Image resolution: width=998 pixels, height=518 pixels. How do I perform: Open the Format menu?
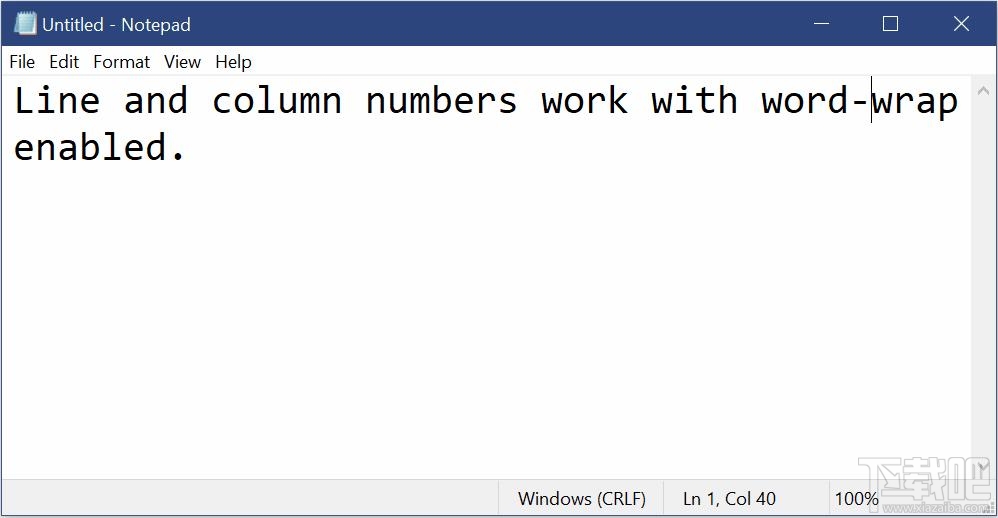[122, 62]
